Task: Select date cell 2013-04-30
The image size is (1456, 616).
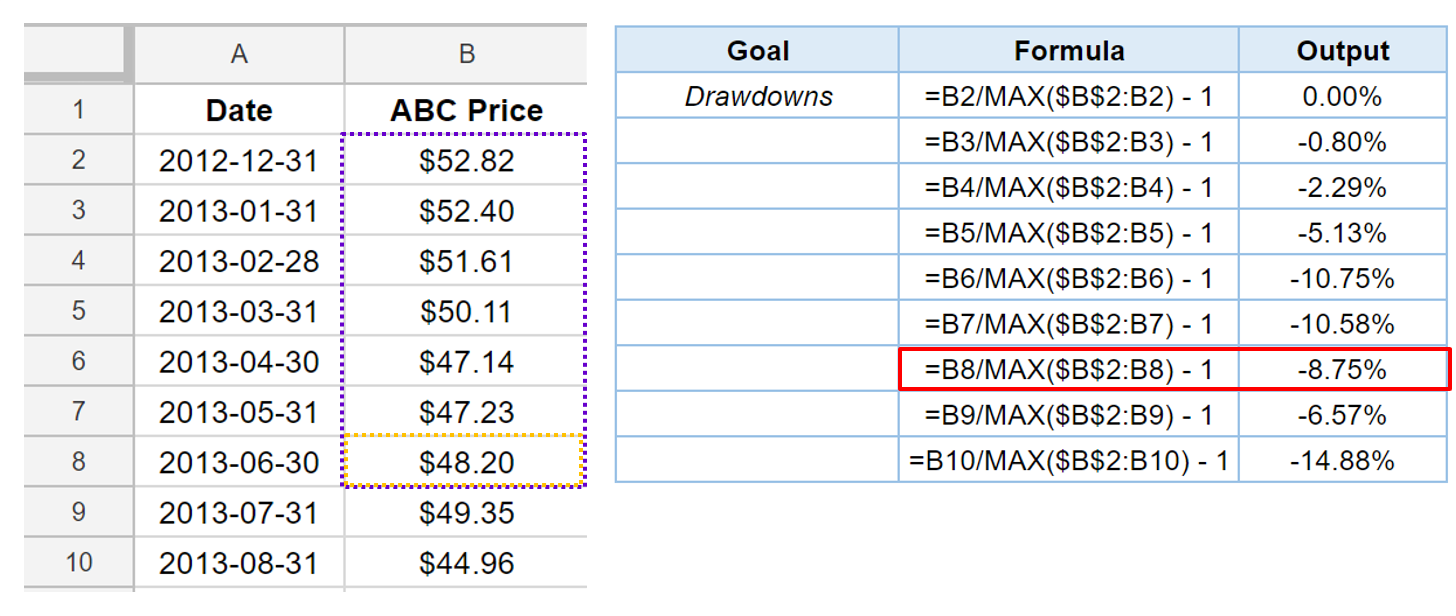Action: tap(239, 361)
